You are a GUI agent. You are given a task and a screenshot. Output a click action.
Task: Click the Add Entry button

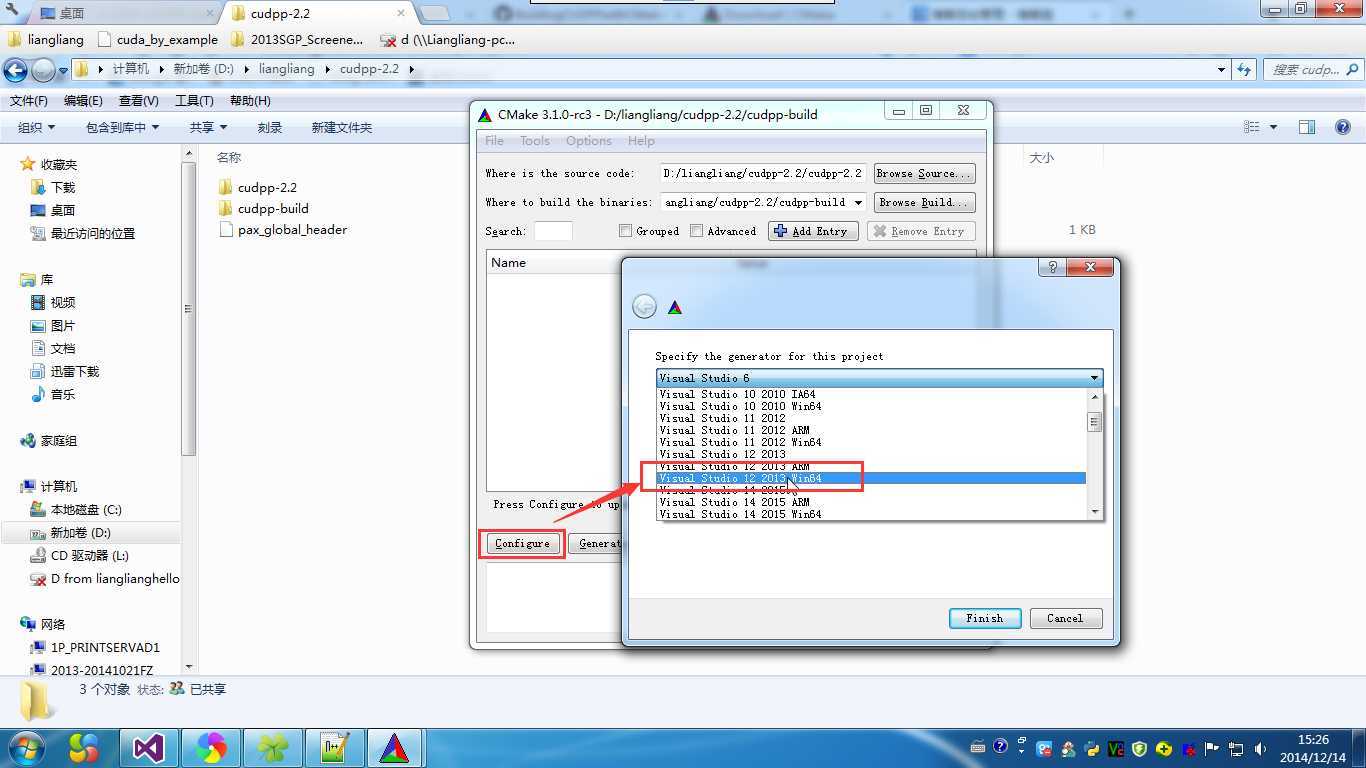[812, 231]
